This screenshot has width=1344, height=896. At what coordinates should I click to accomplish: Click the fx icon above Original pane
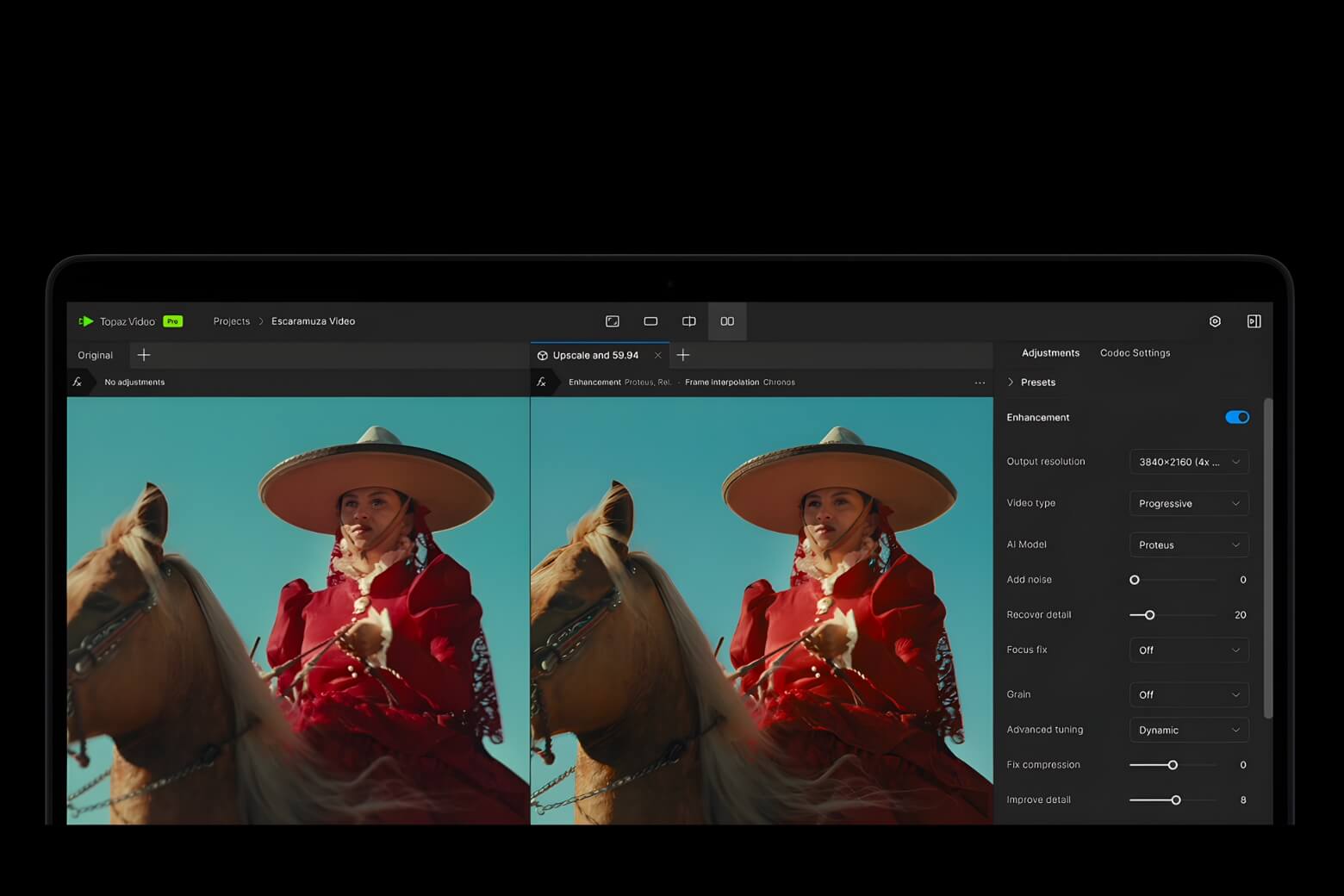78,382
